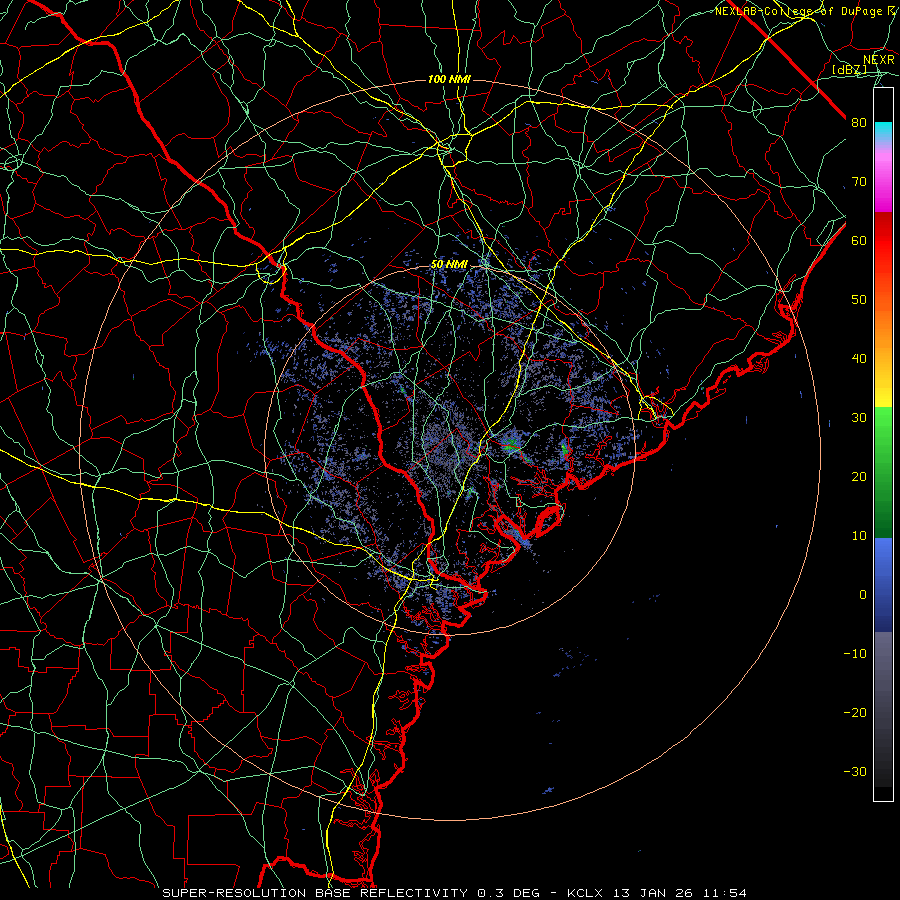
Task: Click the "-20" value on the dBZ scale
Action: (855, 713)
